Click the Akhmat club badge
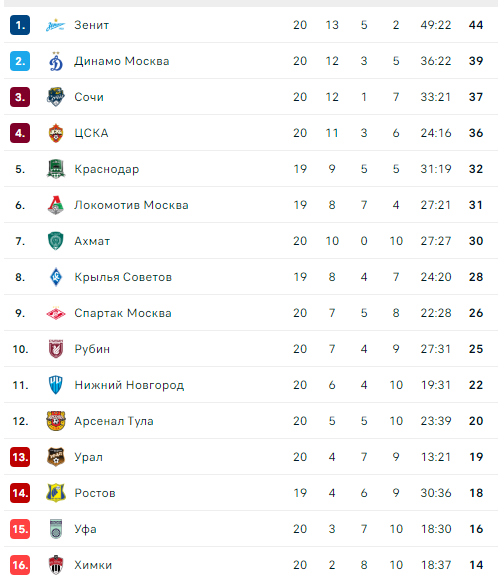The width and height of the screenshot is (498, 580). coord(55,241)
